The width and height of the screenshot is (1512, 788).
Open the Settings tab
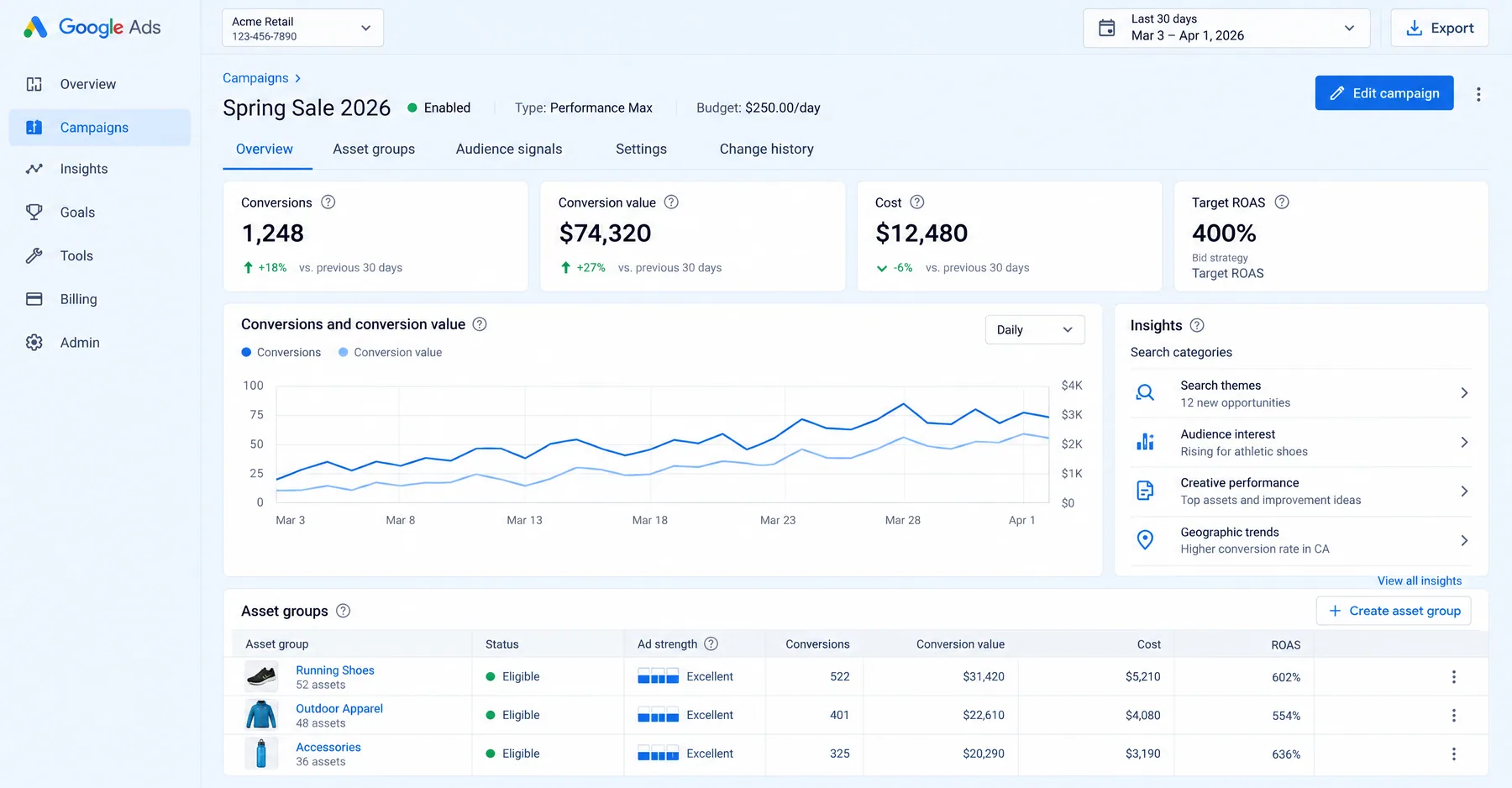click(x=641, y=150)
